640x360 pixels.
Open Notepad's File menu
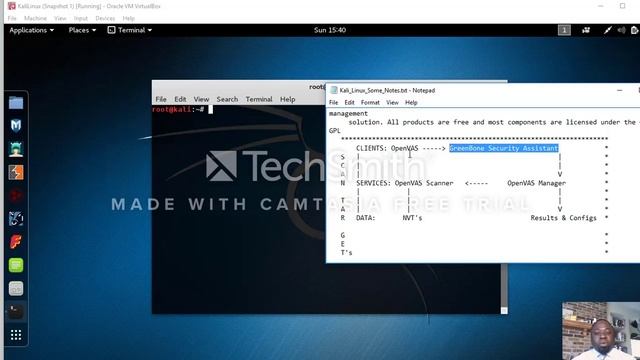pyautogui.click(x=333, y=103)
